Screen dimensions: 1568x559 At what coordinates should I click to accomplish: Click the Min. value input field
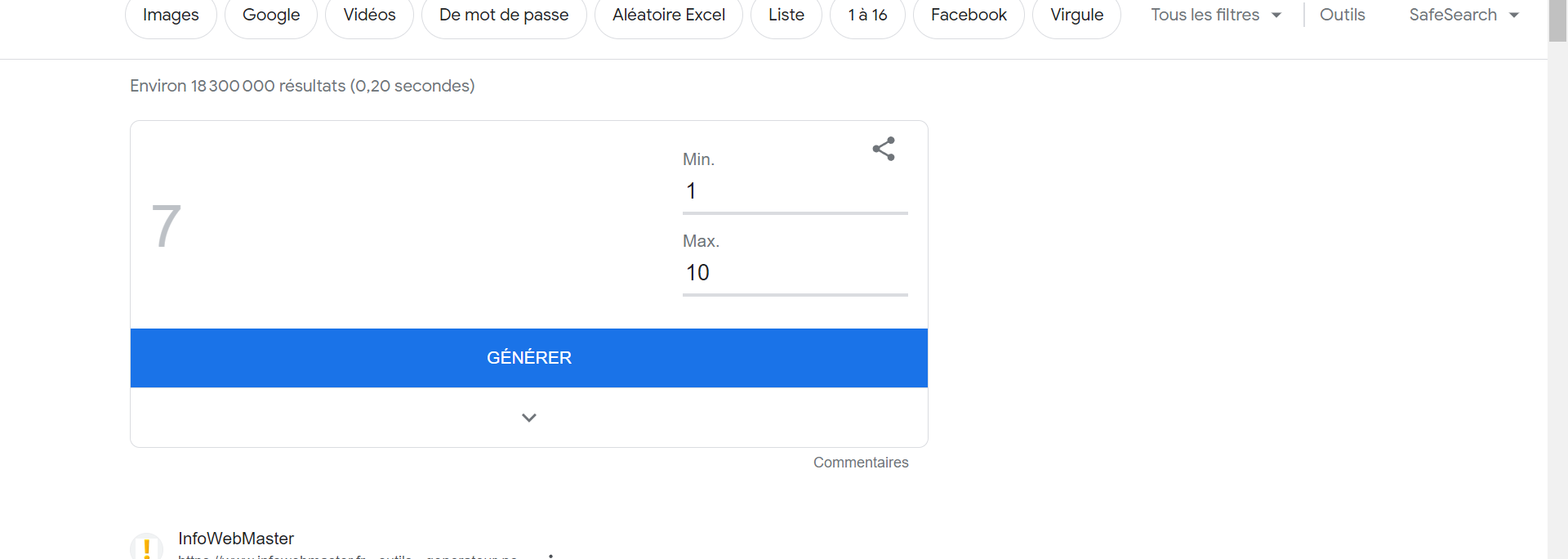click(x=795, y=192)
